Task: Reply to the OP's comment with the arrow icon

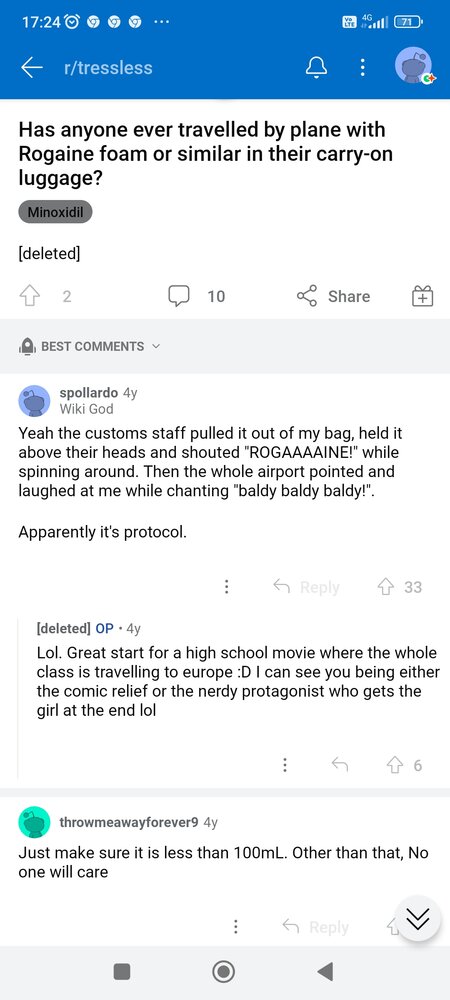Action: (x=340, y=765)
